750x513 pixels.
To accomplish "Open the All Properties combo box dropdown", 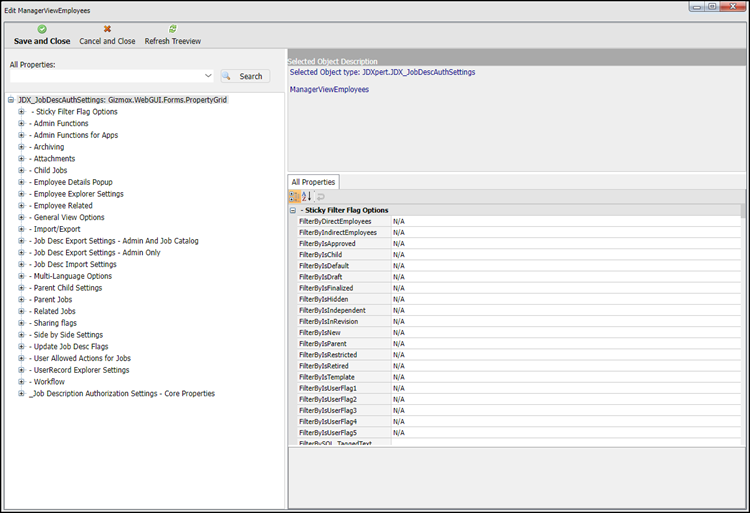I will (x=208, y=76).
